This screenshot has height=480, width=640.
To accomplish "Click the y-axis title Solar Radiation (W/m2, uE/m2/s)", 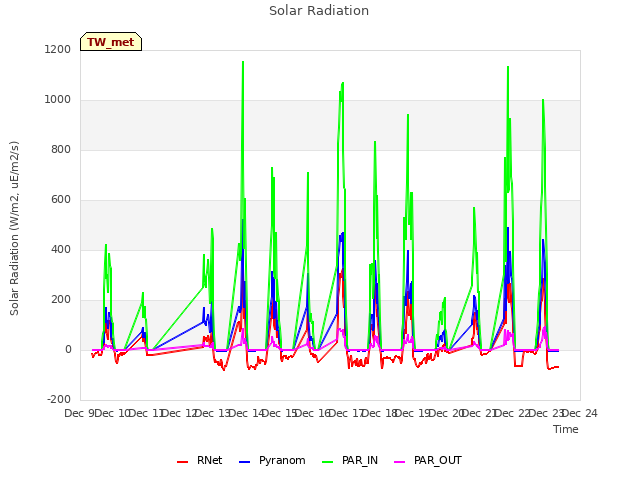I will click(x=14, y=229).
